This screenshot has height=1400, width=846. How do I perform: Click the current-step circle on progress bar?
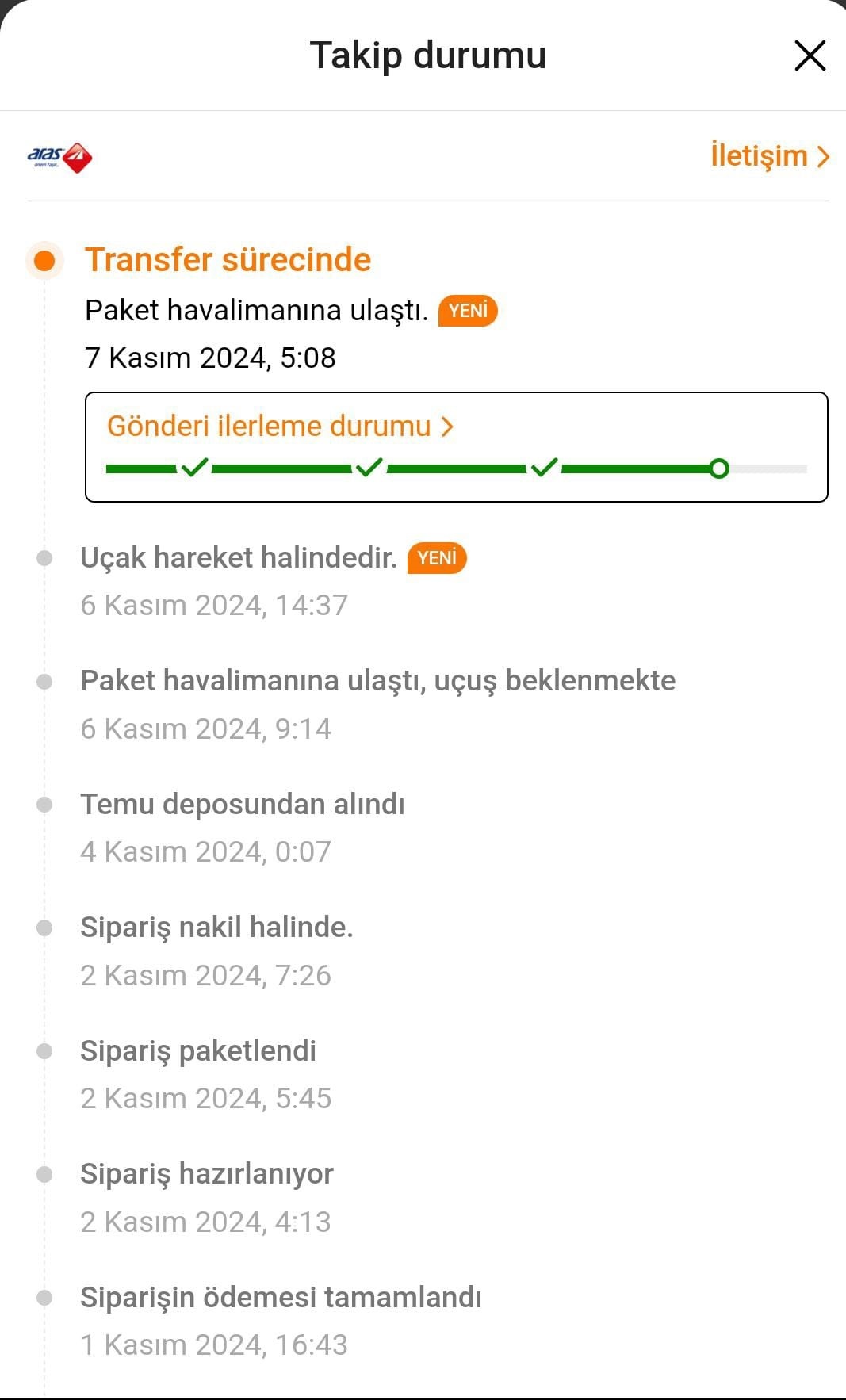(719, 469)
